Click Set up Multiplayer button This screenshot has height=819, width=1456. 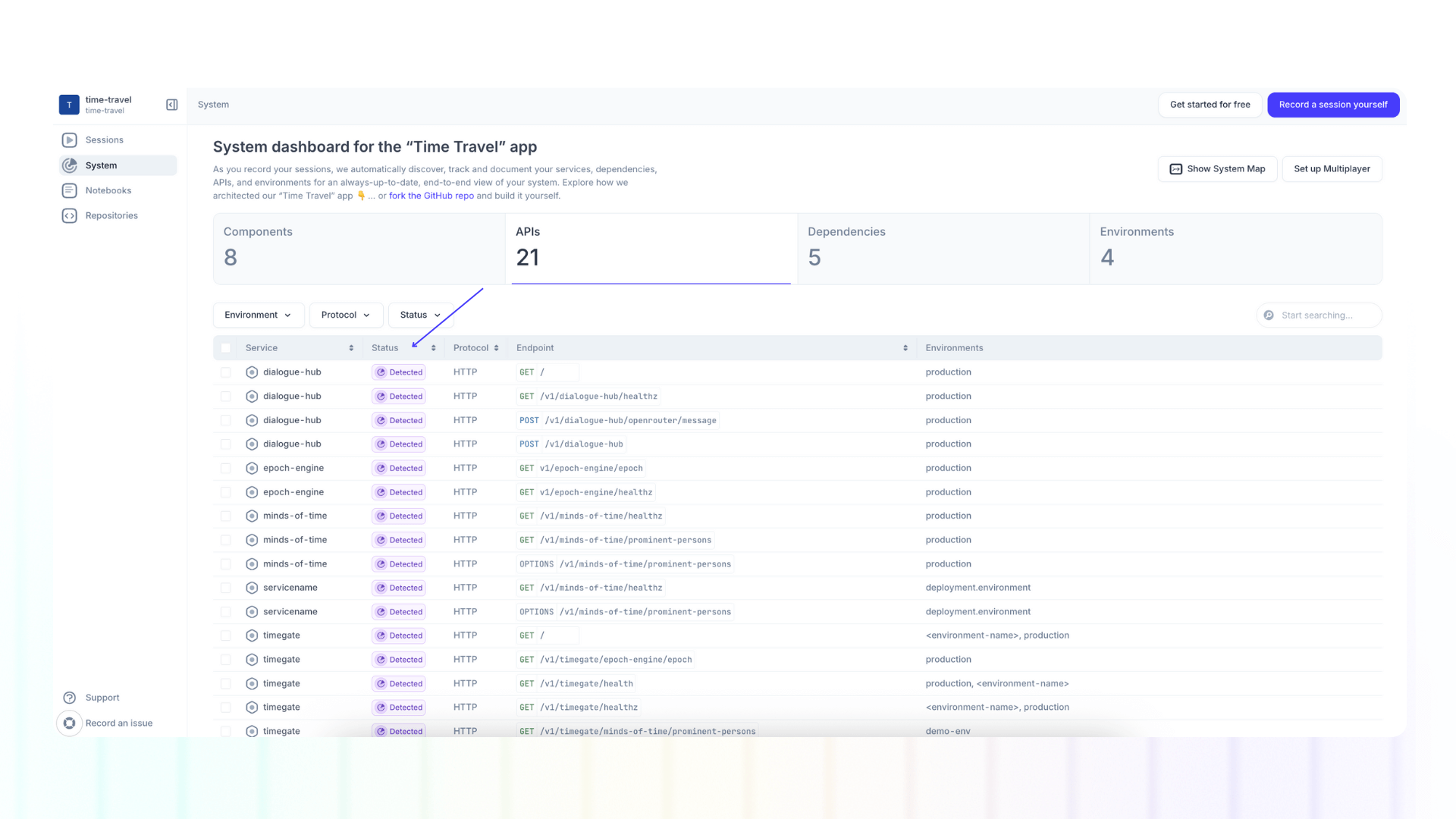[1332, 169]
